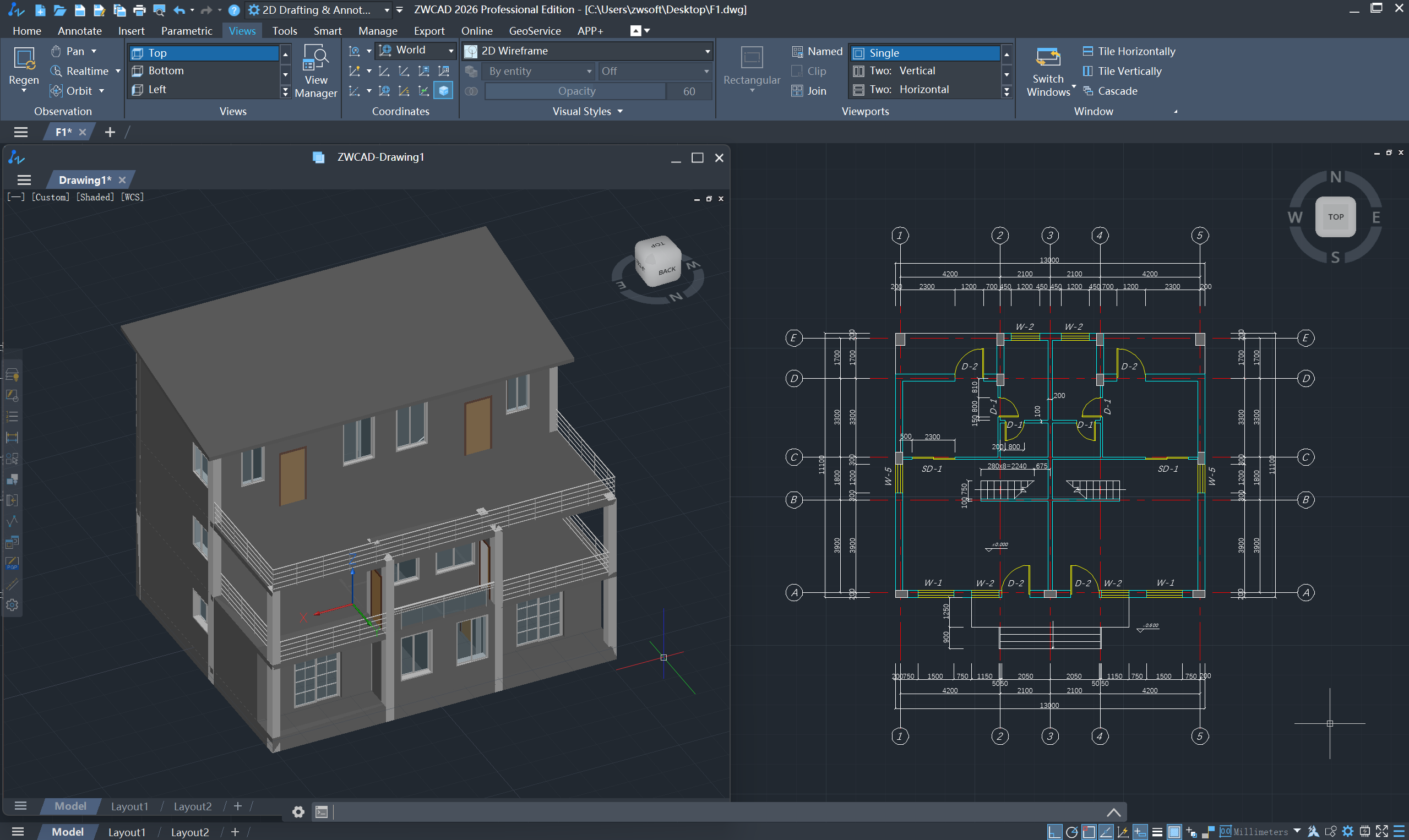Open the Parametric ribbon tab
The image size is (1409, 840).
[x=187, y=31]
